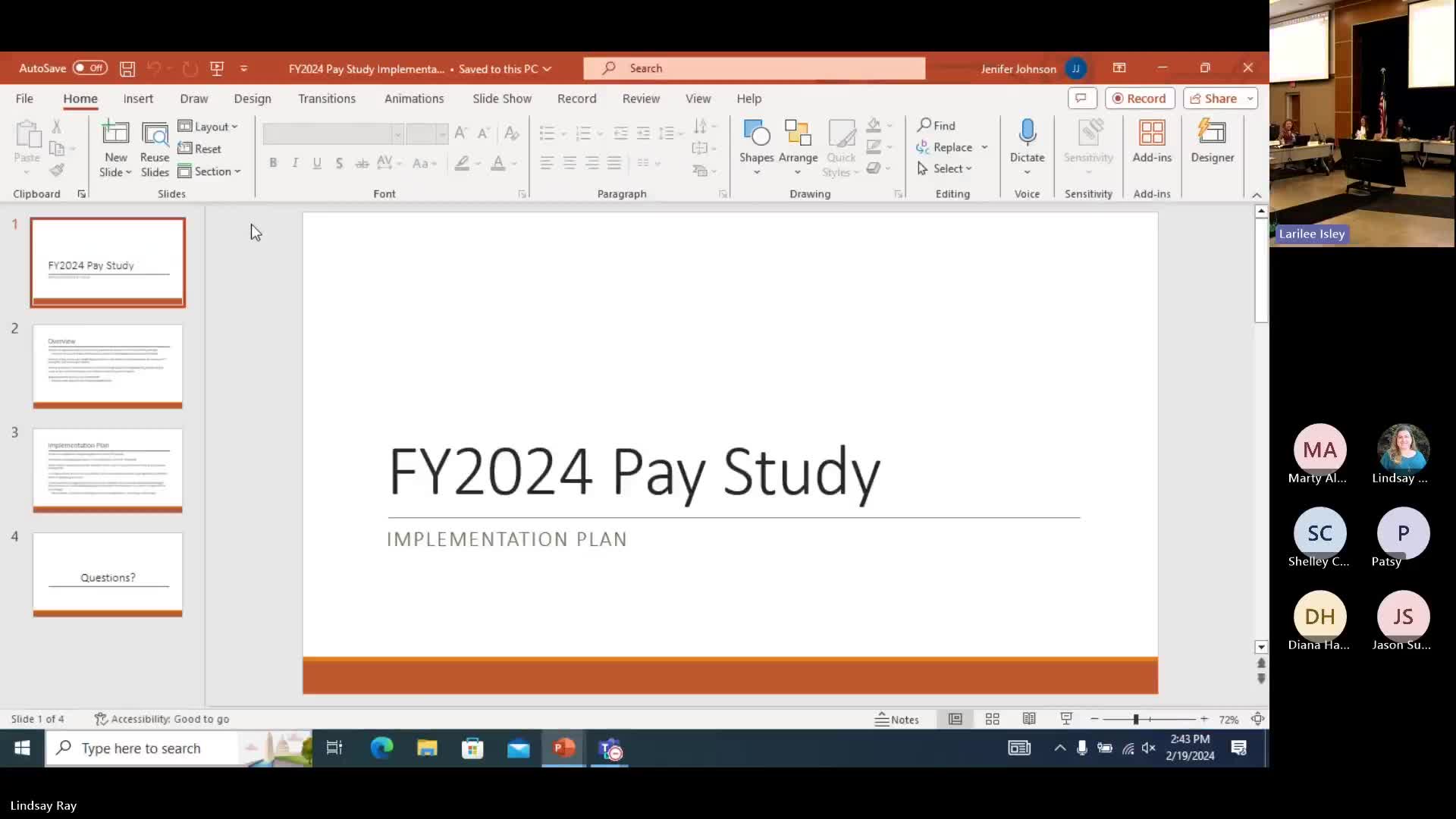Open the Designer pane
This screenshot has height=819, width=1456.
point(1212,141)
